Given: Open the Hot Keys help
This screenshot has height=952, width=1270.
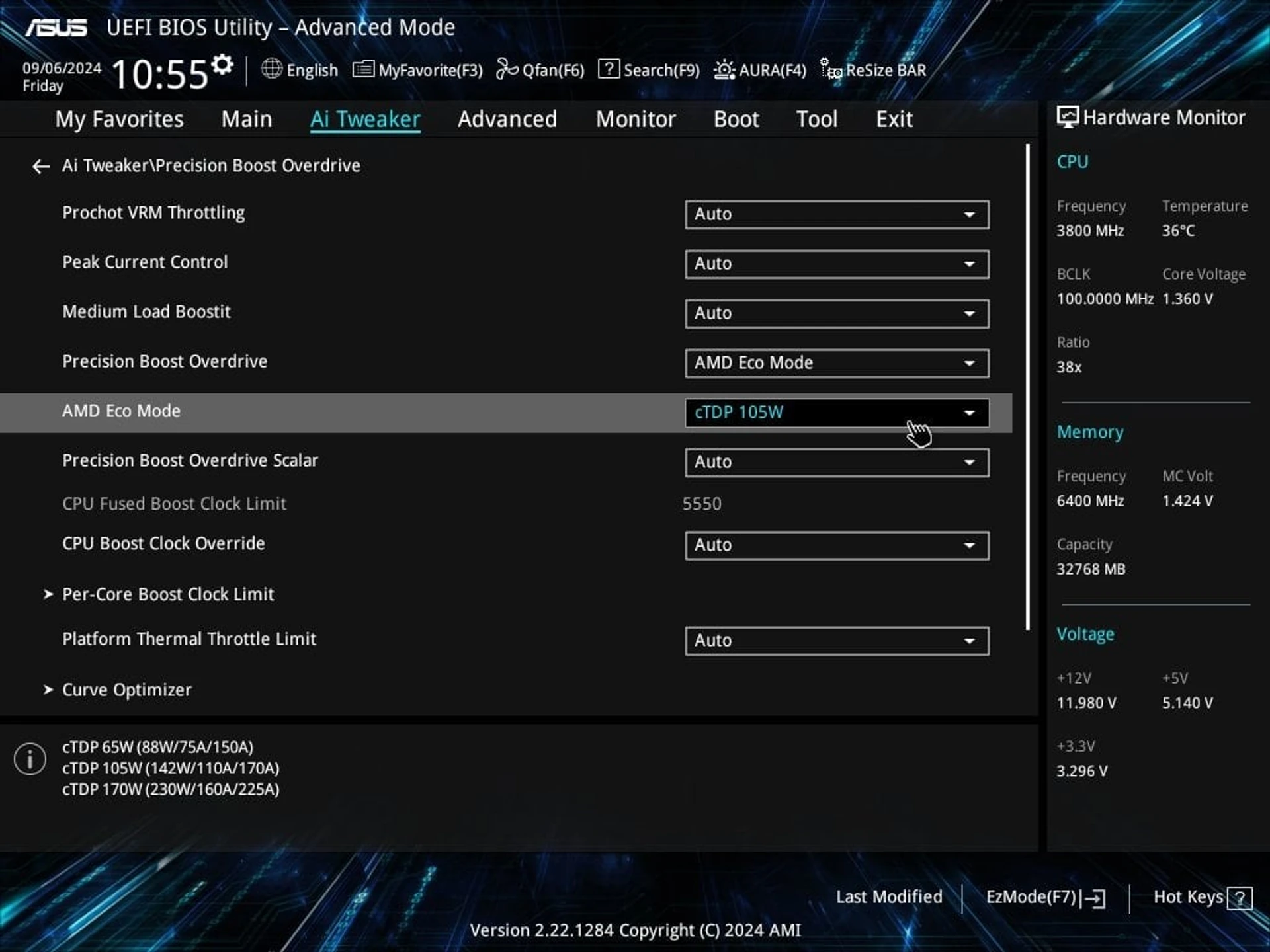Looking at the screenshot, I should click(x=1202, y=898).
